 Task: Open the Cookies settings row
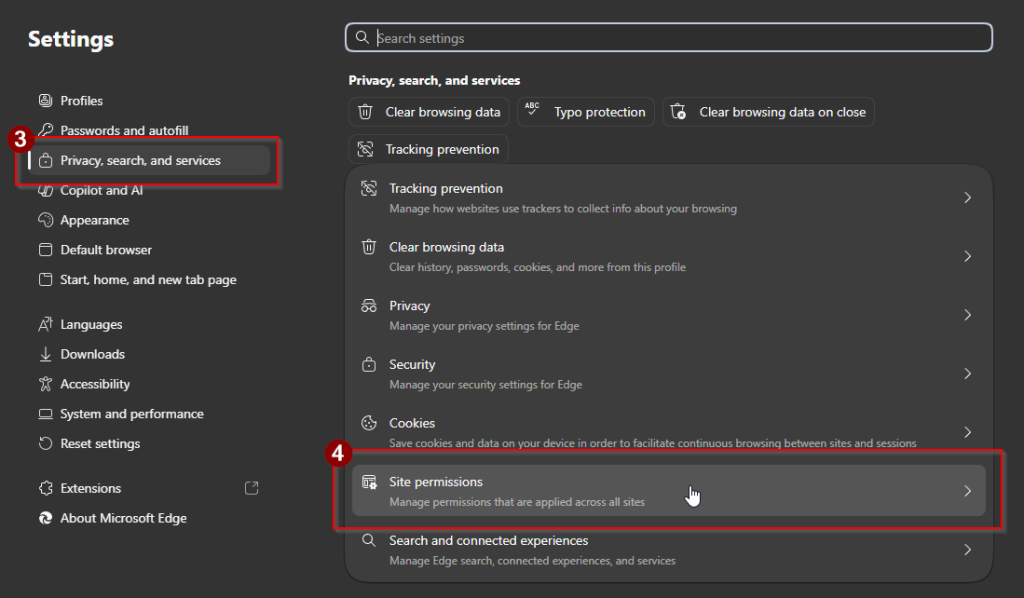pyautogui.click(x=669, y=432)
